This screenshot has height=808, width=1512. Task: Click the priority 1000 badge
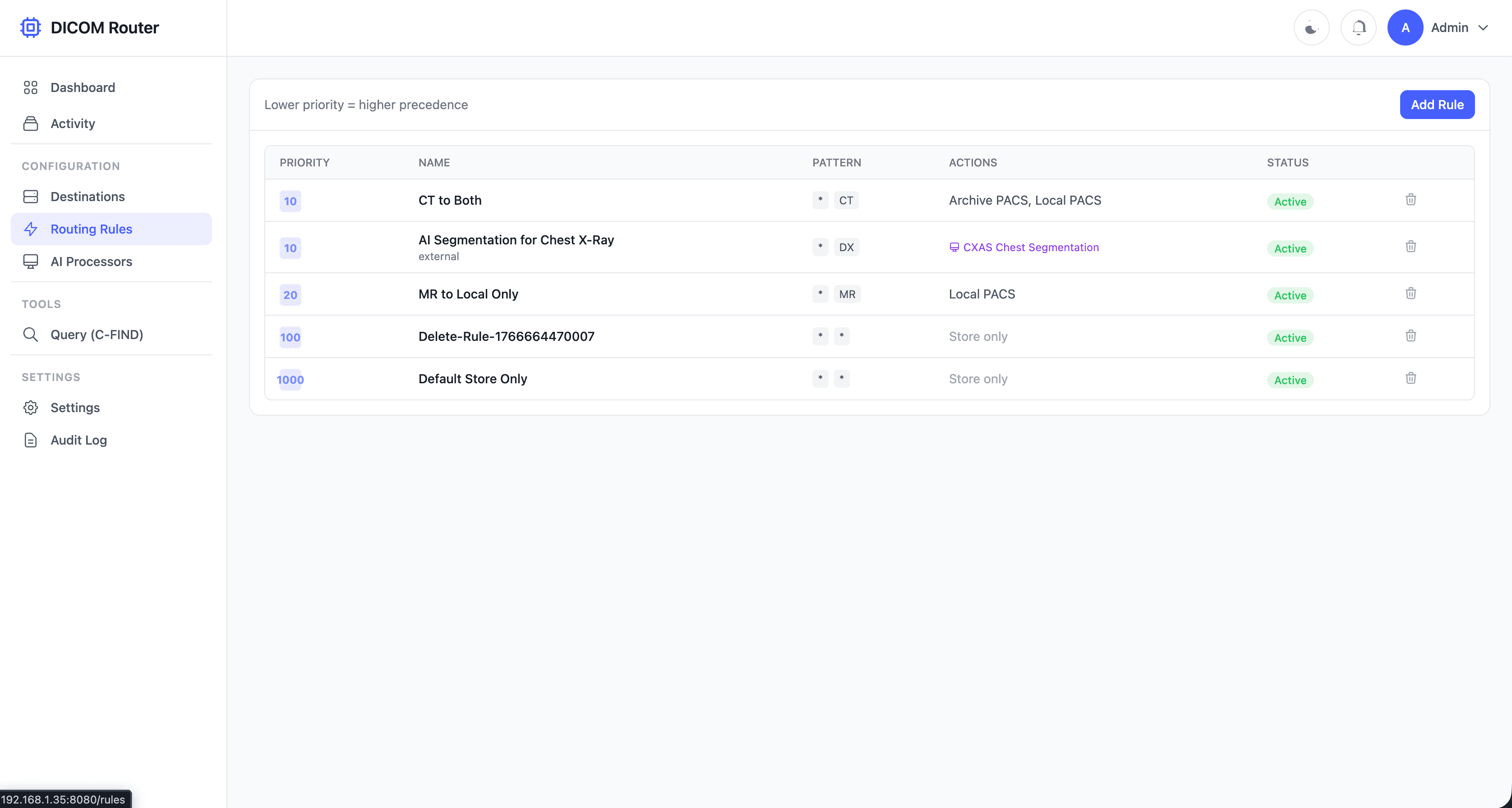coord(290,380)
